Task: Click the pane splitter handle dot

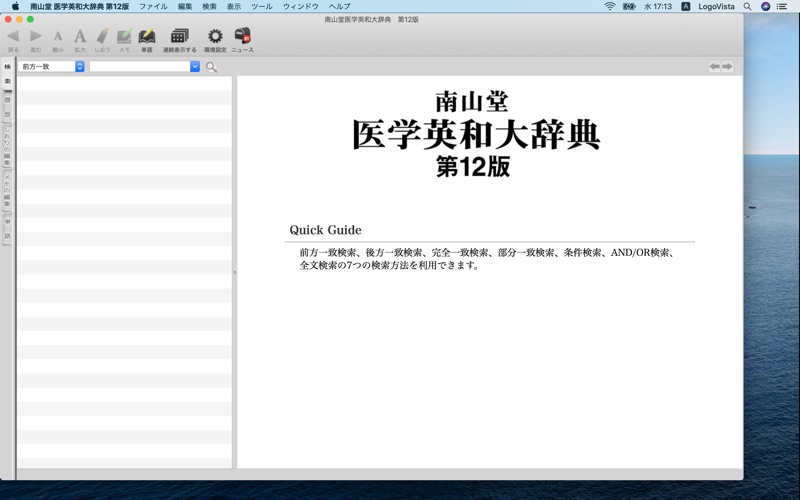Action: point(235,272)
